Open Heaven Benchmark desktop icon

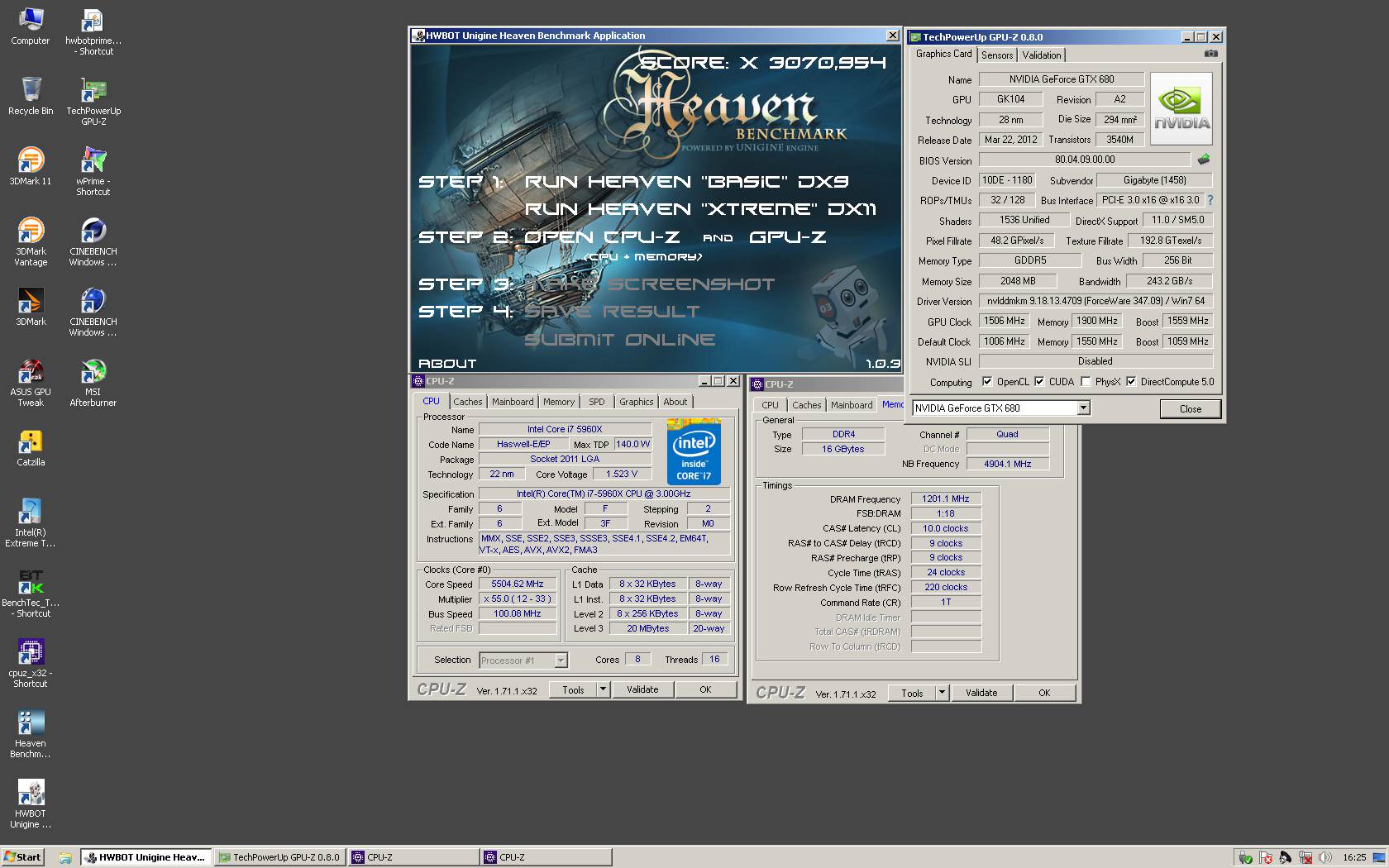[x=31, y=735]
